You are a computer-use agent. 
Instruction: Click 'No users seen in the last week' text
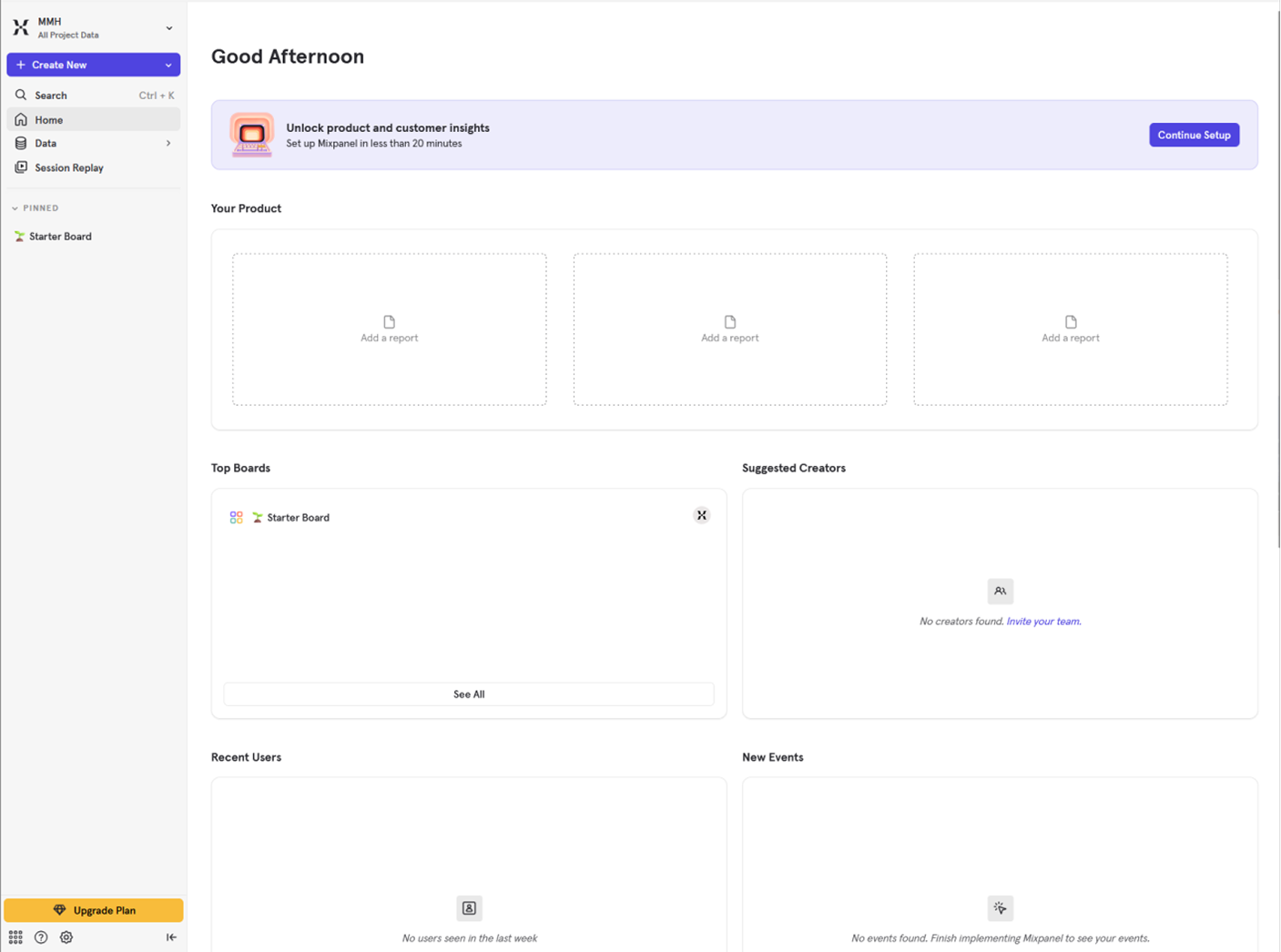coord(469,938)
